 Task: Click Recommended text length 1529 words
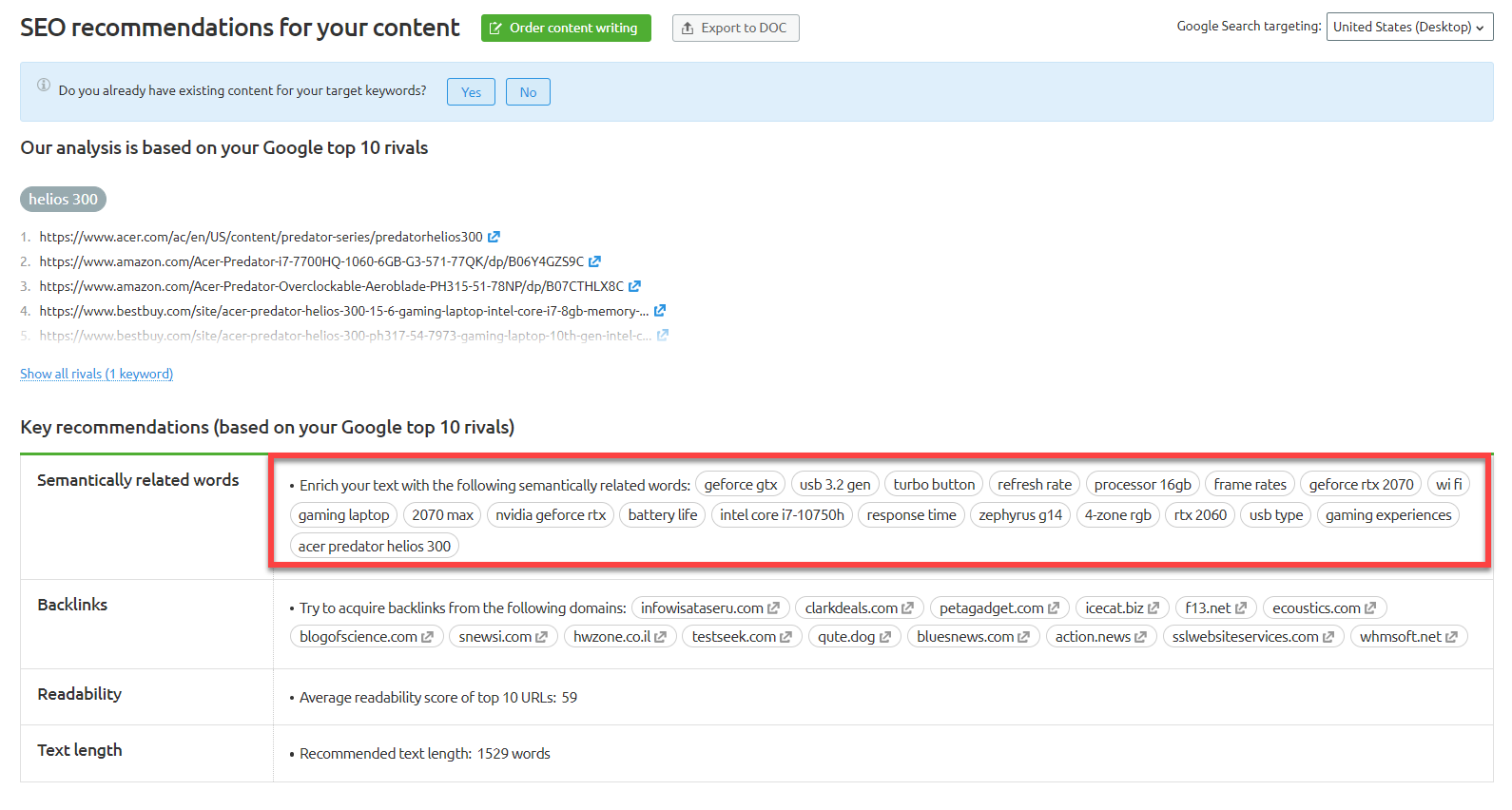pos(425,754)
